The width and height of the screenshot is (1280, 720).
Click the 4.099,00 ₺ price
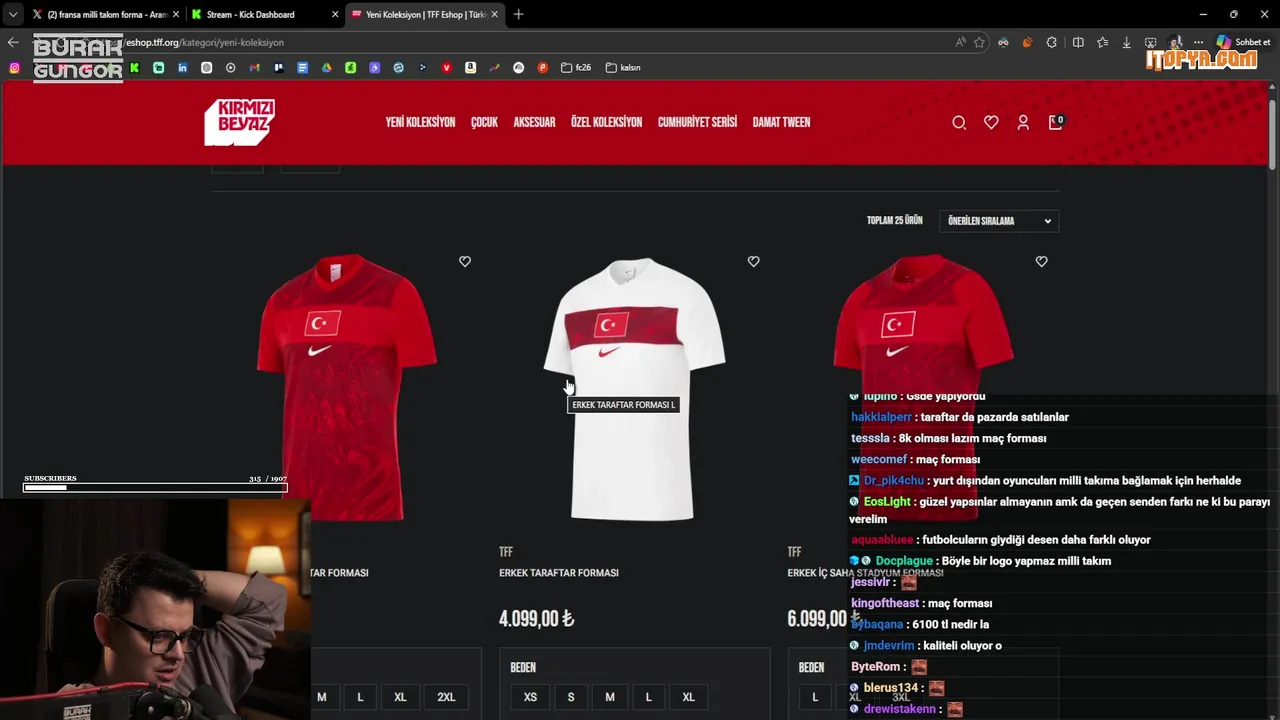(537, 619)
